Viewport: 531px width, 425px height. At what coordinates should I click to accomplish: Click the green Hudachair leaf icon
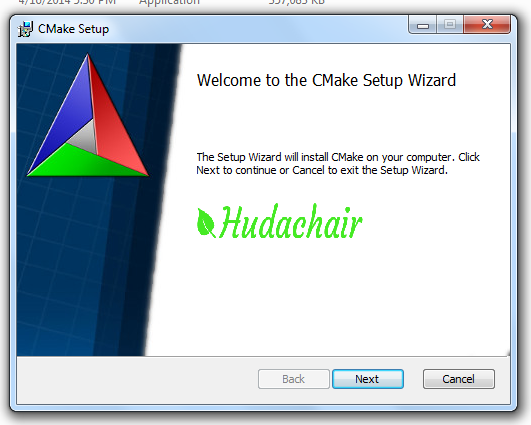click(206, 222)
